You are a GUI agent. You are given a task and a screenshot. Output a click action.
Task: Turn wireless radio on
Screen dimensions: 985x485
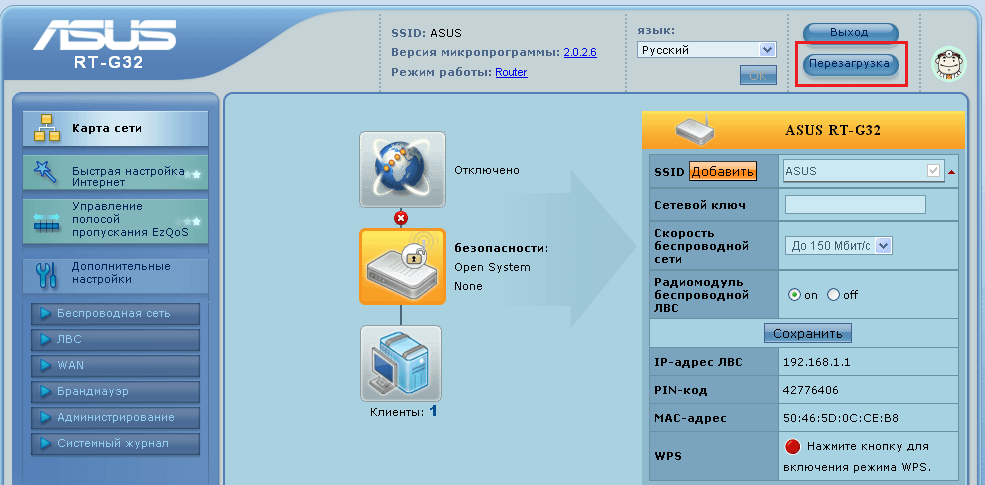pyautogui.click(x=795, y=295)
